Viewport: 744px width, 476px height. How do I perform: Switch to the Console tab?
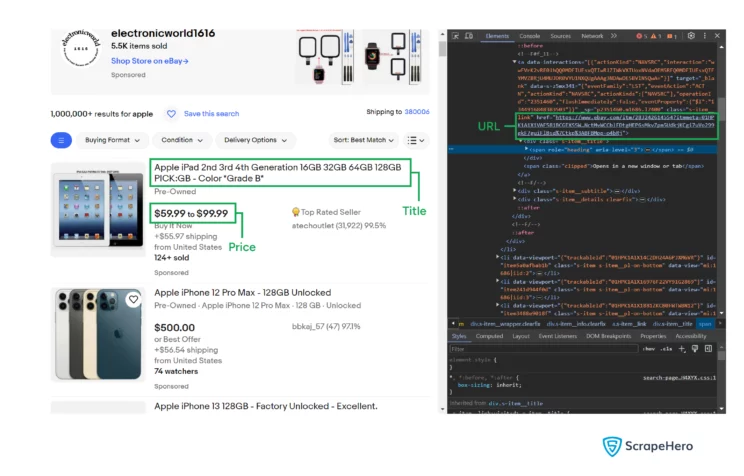pos(530,36)
